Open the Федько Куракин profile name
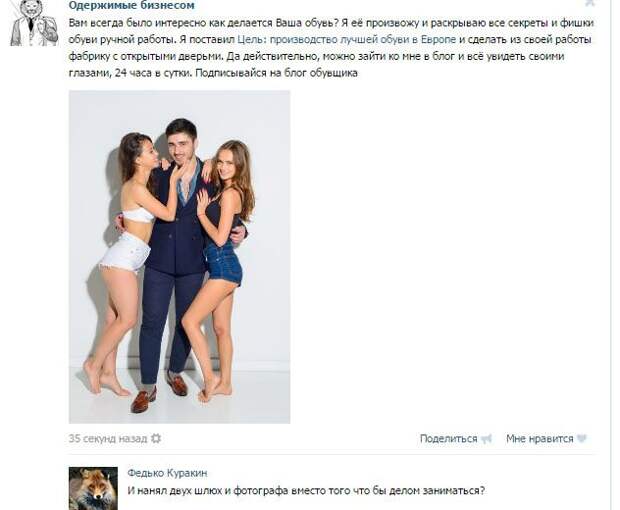Screen dimensions: 620x510 coord(167,473)
